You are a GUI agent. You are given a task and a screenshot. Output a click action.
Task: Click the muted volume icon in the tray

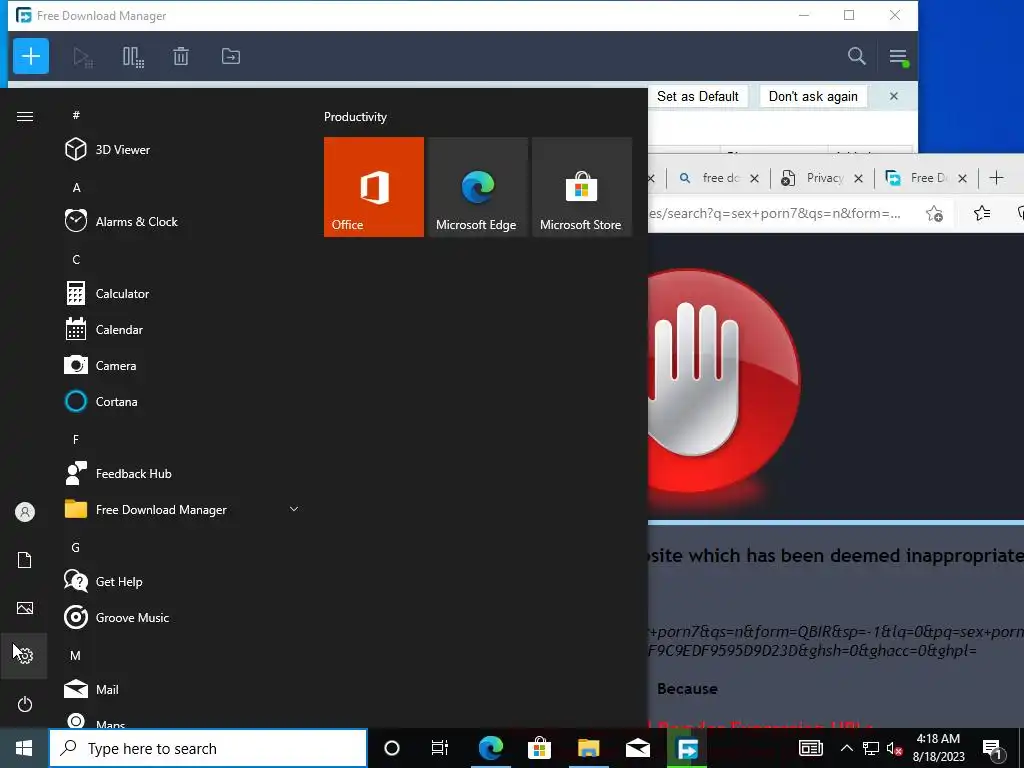tap(895, 748)
